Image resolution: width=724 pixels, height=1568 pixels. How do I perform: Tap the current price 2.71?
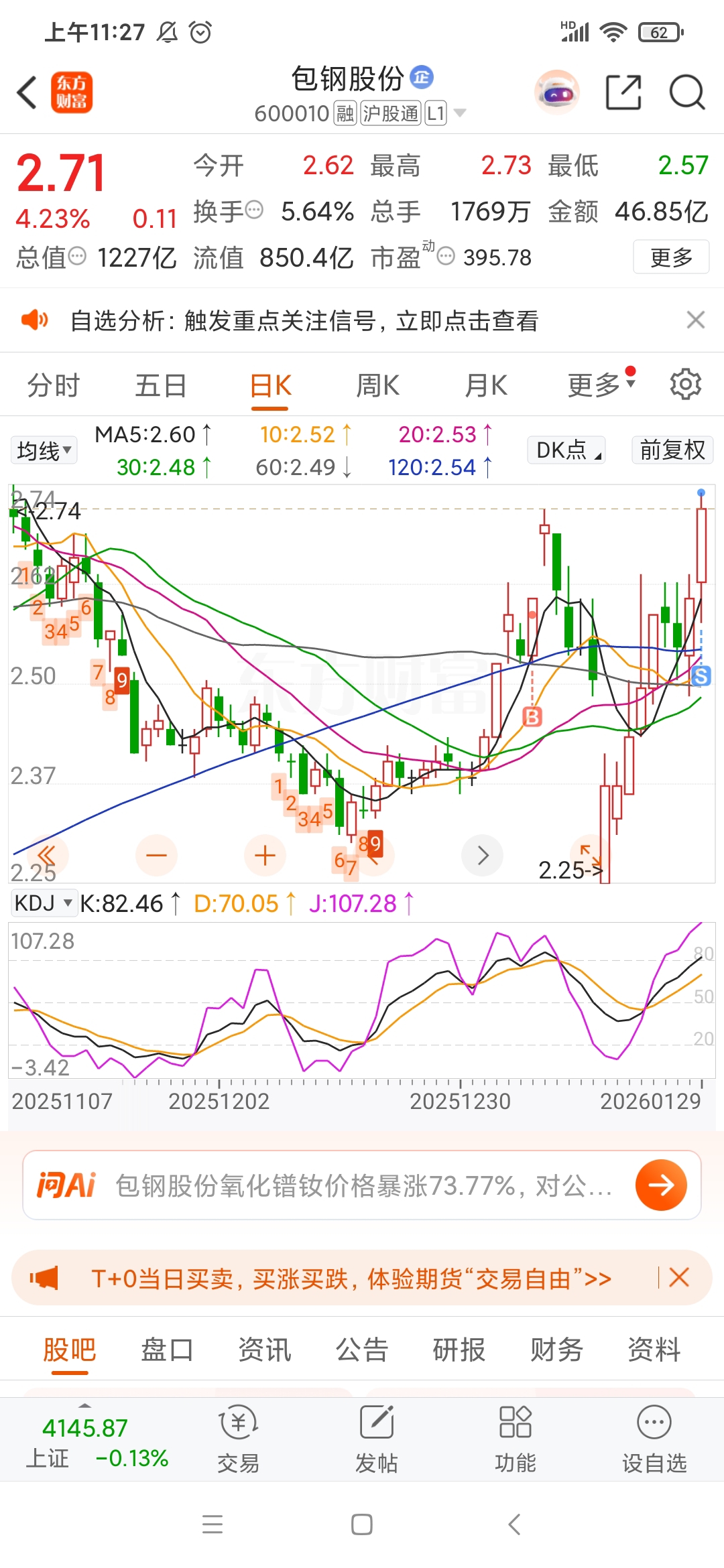coord(61,173)
